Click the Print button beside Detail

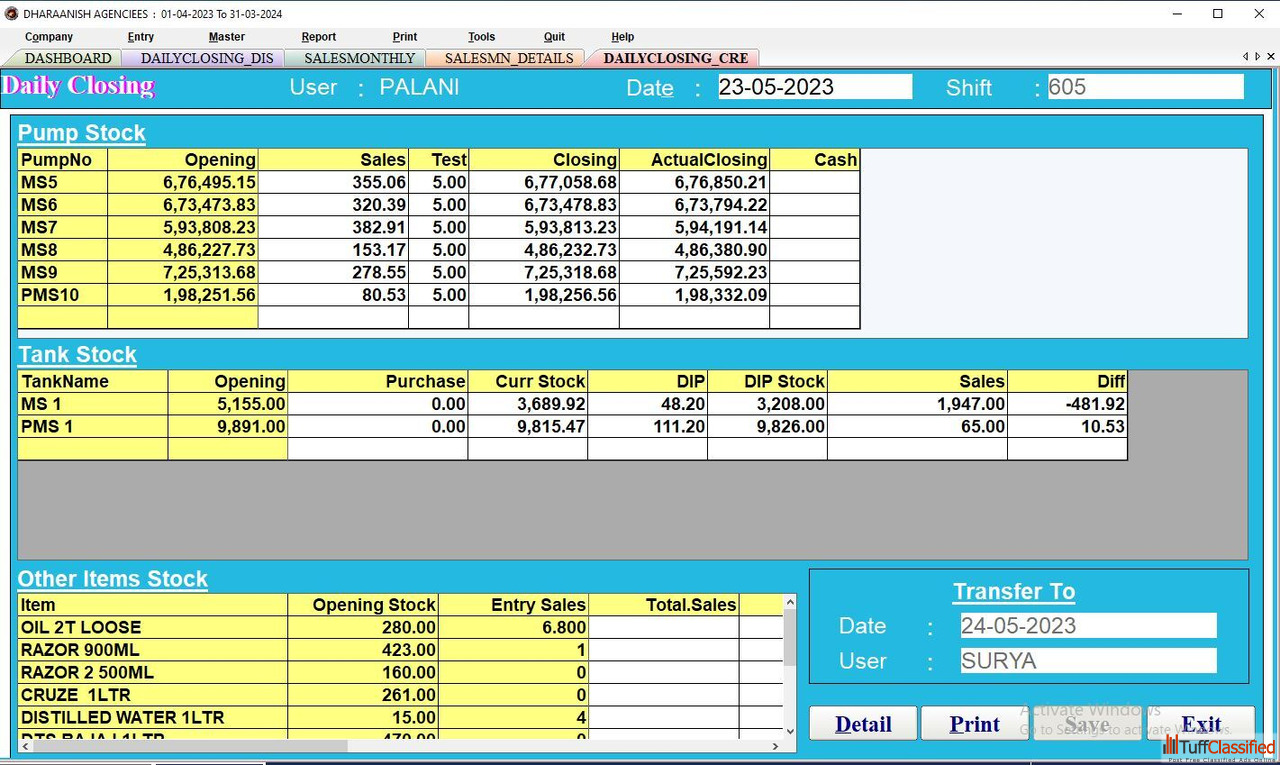click(974, 724)
